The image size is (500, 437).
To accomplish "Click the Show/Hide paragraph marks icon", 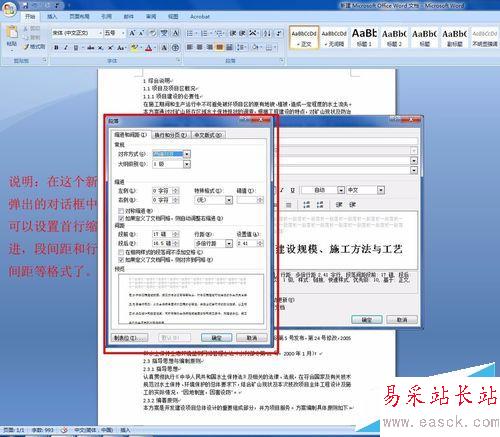I will 279,33.
